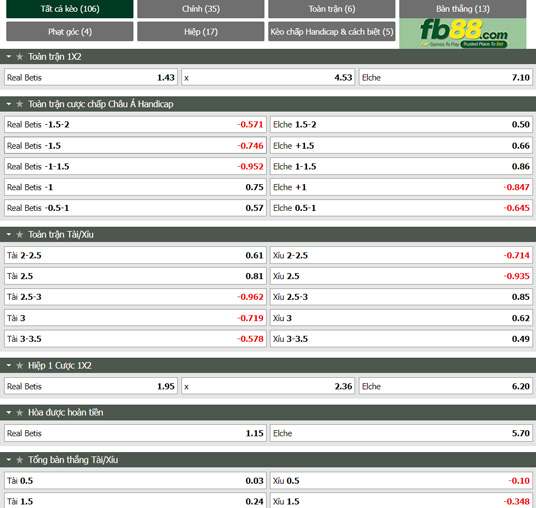Select the Tất cả kèo (106) tab
536x508 pixels.
70,9
